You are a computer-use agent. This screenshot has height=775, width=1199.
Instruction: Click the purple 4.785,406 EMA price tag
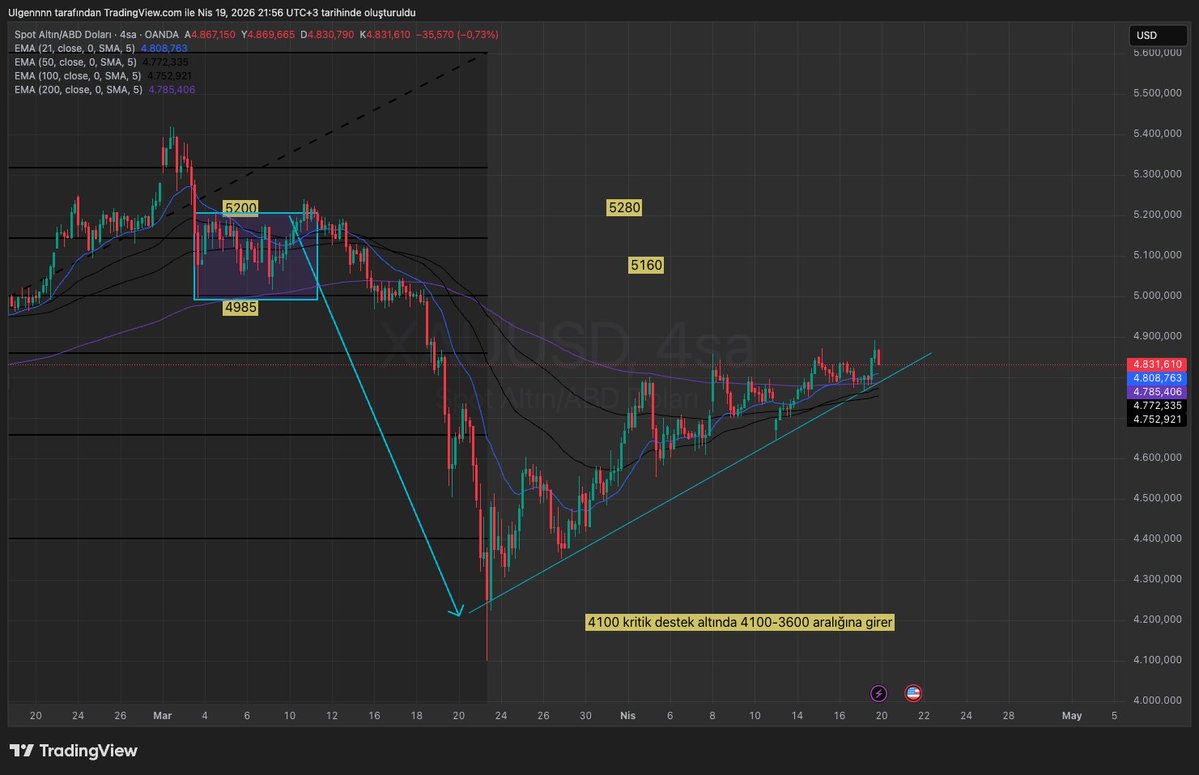tap(1157, 392)
